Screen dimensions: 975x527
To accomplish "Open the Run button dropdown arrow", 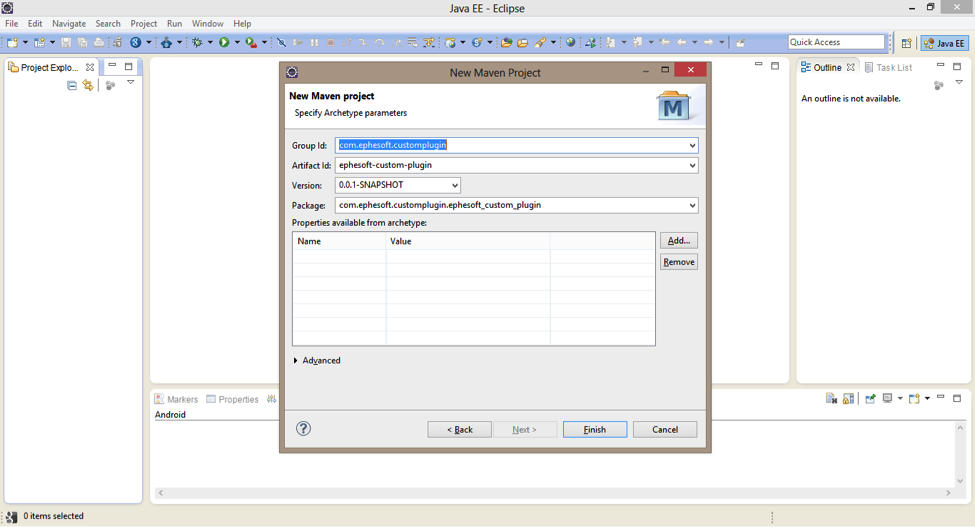I will (237, 42).
